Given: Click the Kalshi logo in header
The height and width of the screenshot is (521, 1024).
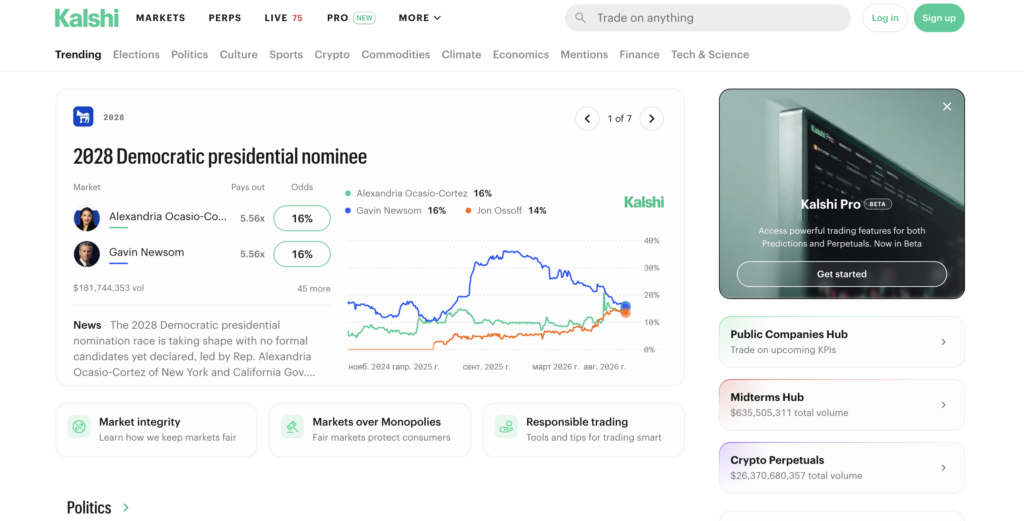Looking at the screenshot, I should coord(87,18).
